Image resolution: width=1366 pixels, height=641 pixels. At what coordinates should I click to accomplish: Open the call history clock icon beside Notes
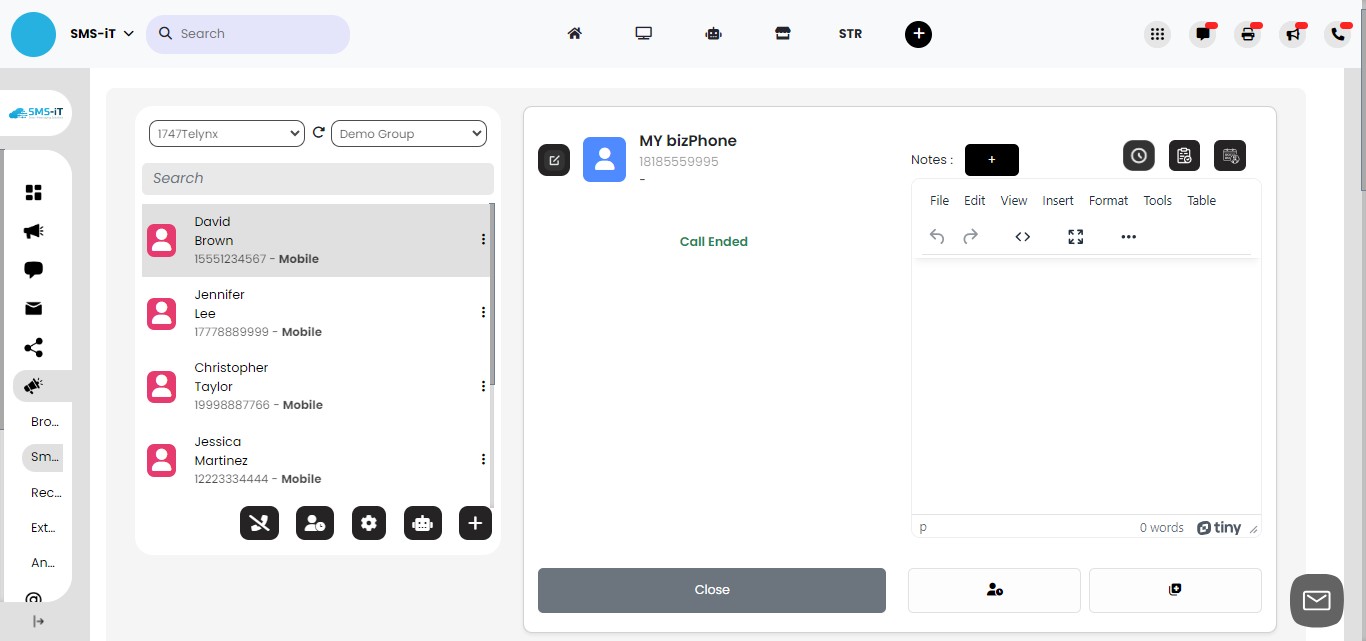click(x=1138, y=155)
